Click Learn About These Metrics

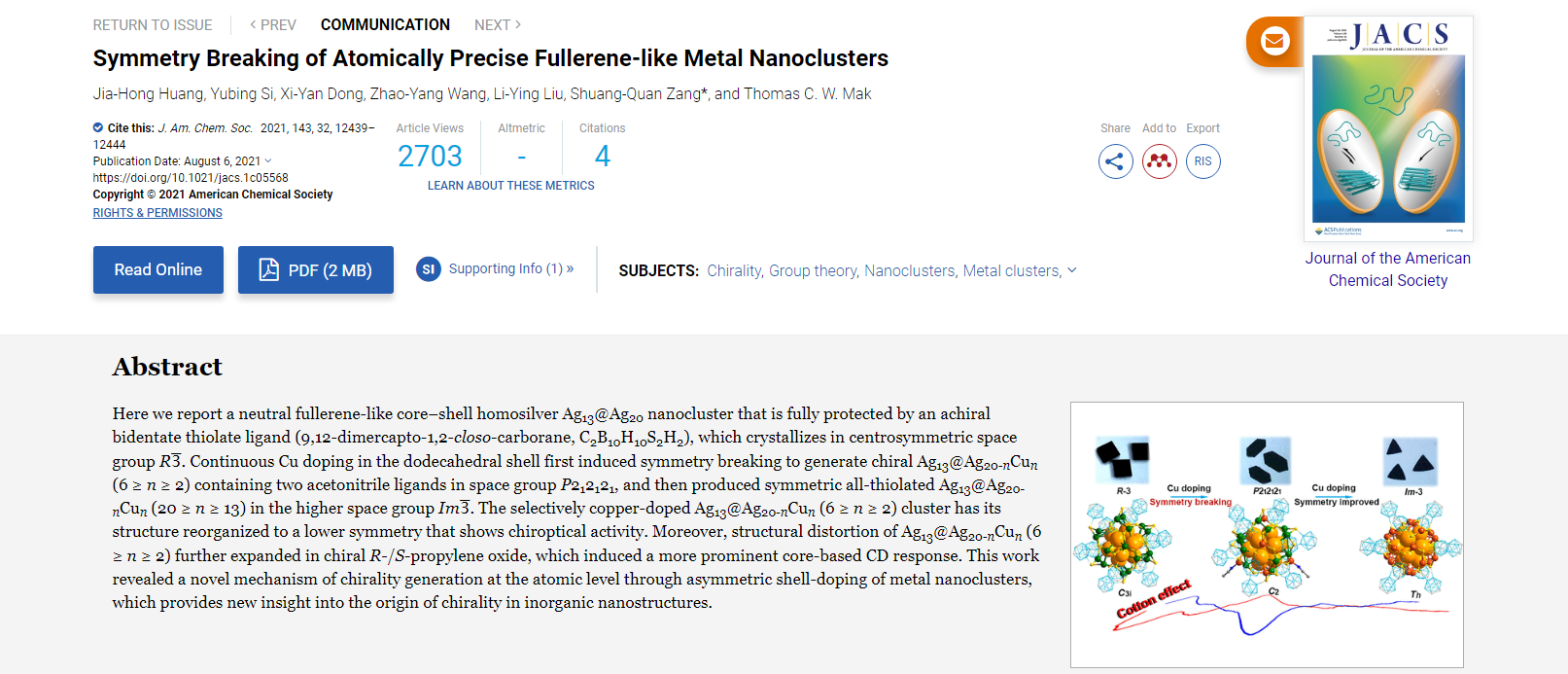point(510,186)
